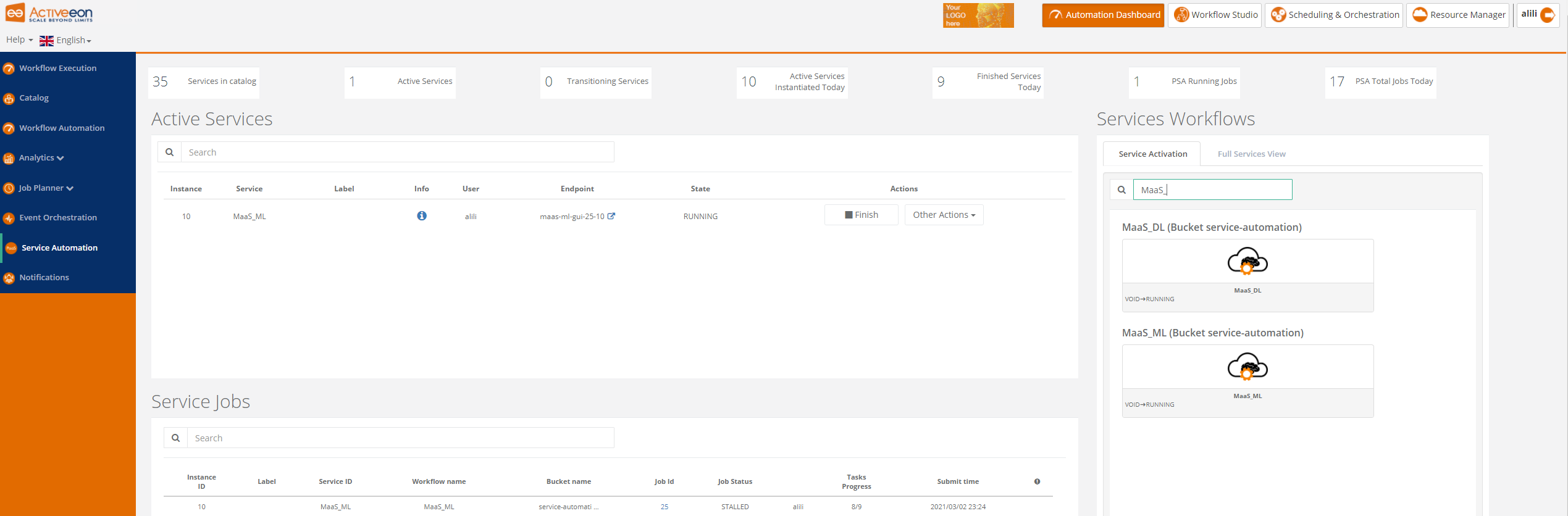Image resolution: width=1568 pixels, height=516 pixels.
Task: Open instance ID 10 link in Service Jobs
Action: 201,507
